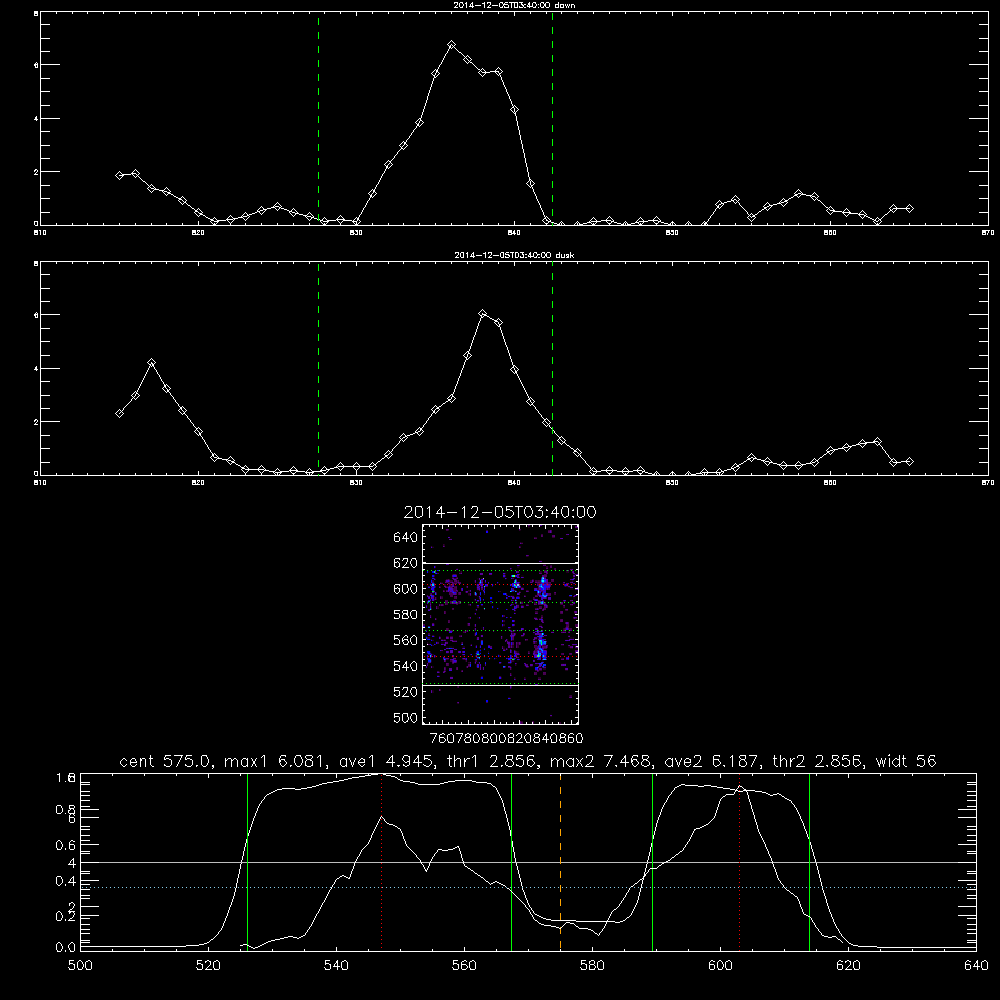Click the red dotted peak line near 547

pyautogui.click(x=381, y=862)
